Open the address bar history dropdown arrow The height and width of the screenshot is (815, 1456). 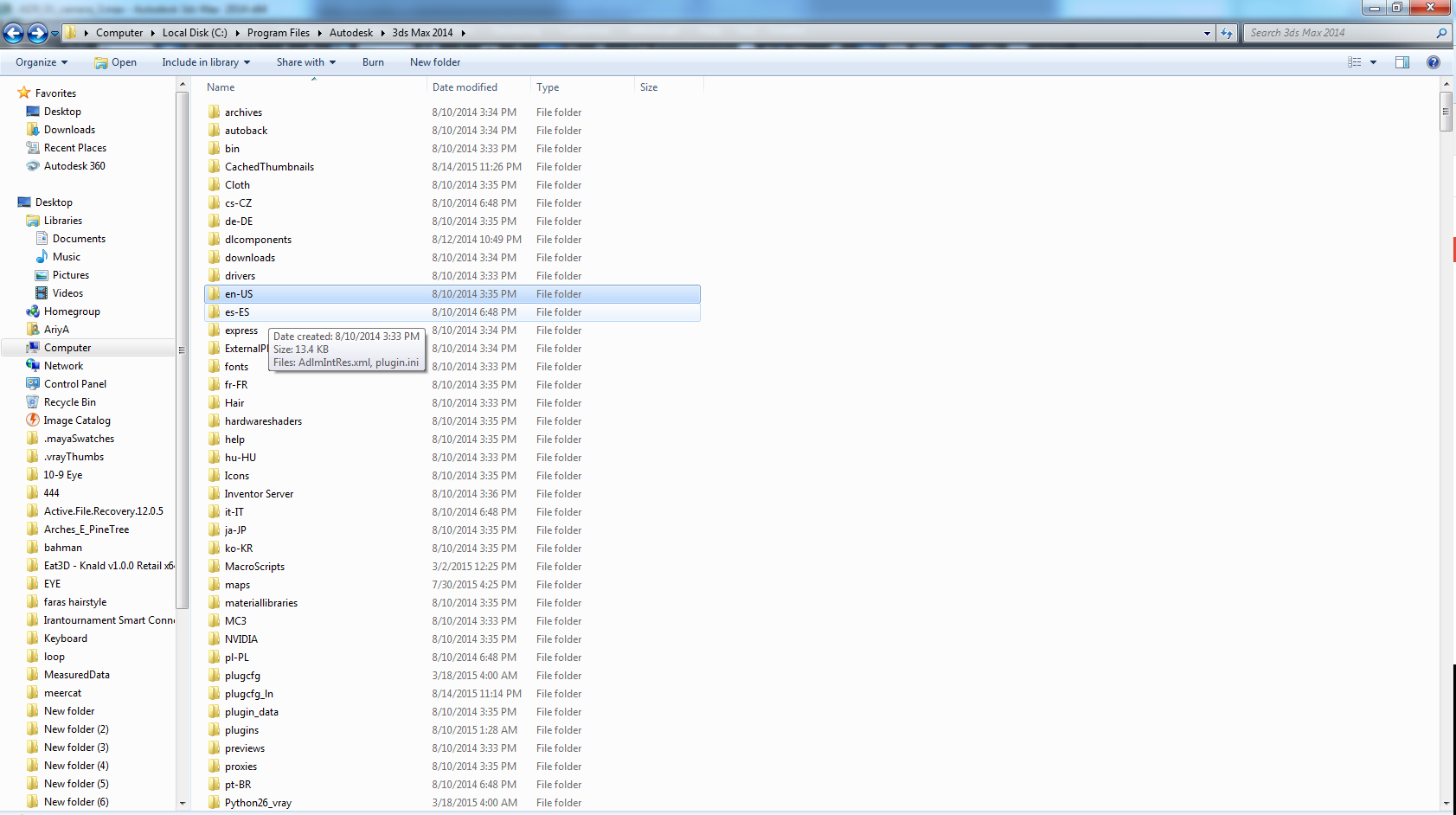(x=1207, y=33)
